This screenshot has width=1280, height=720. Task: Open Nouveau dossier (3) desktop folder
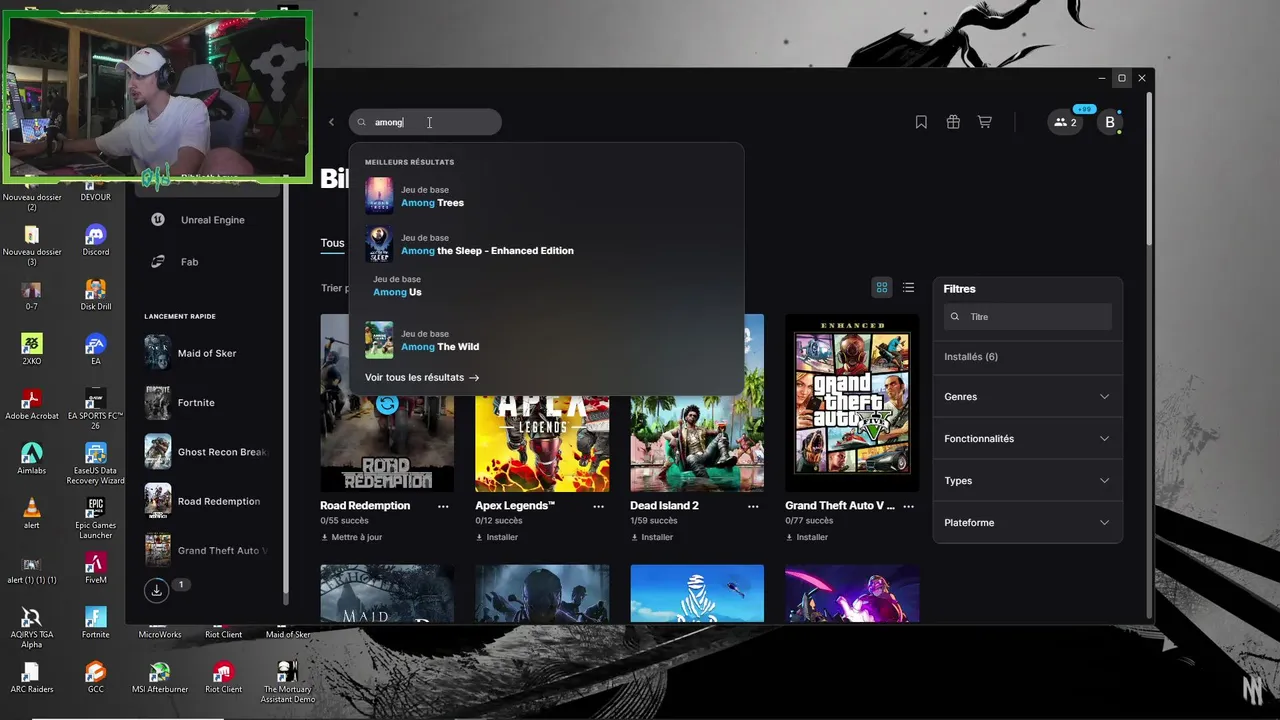[32, 244]
